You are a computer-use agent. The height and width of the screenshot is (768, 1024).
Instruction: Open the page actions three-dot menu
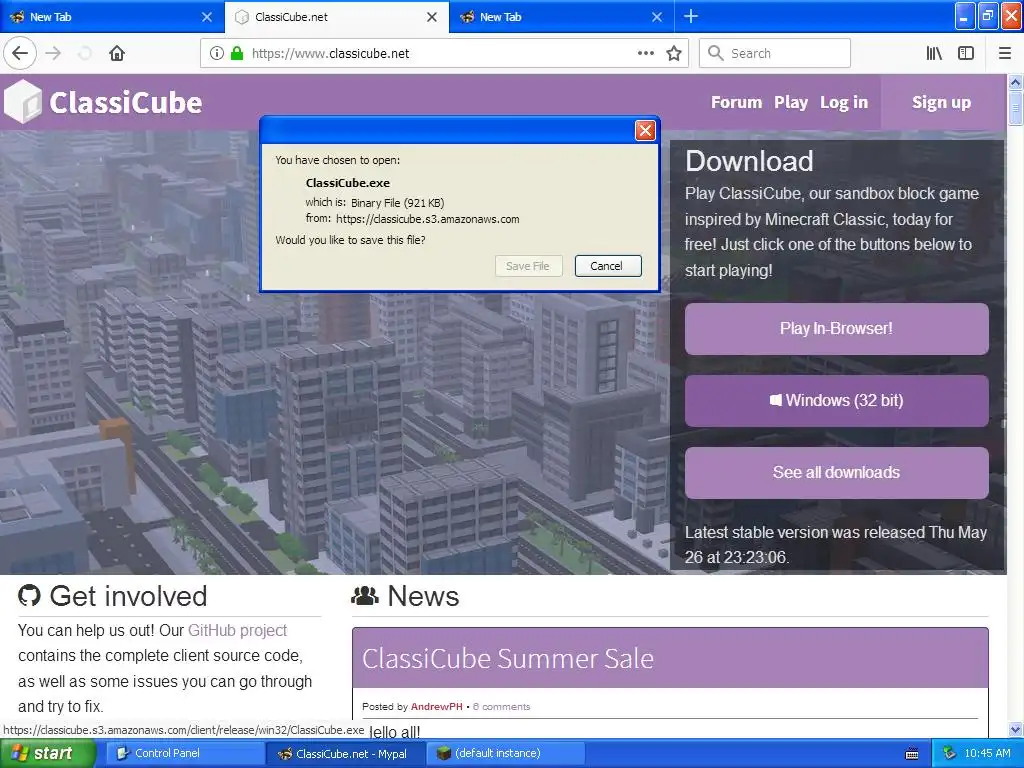[x=646, y=53]
